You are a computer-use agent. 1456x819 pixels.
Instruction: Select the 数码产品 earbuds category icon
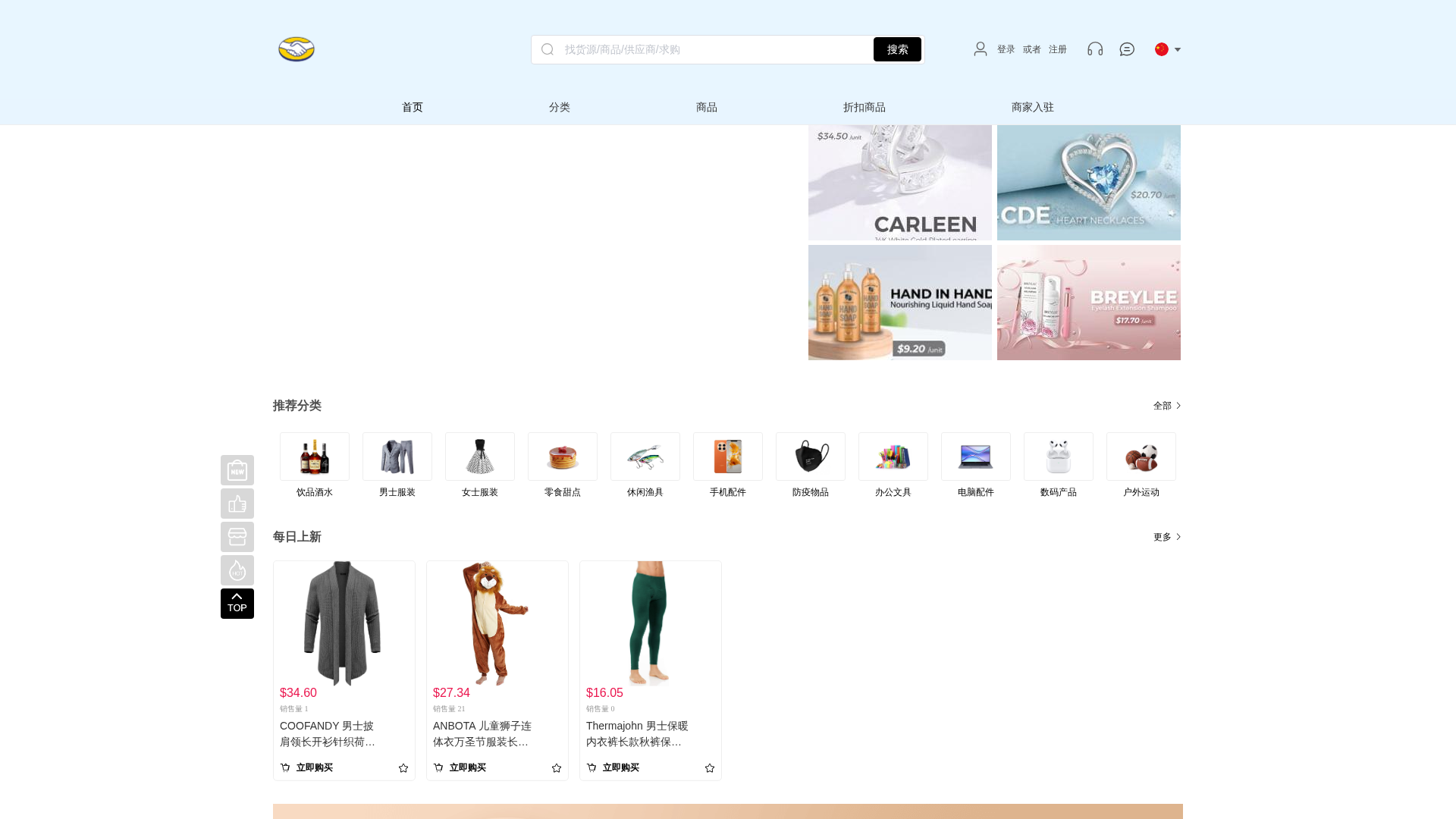tap(1059, 457)
